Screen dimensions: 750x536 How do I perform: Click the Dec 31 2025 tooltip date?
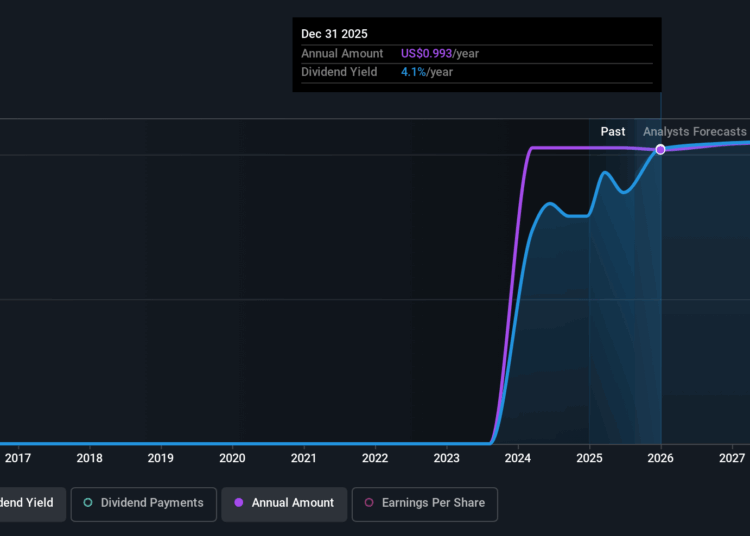[334, 34]
